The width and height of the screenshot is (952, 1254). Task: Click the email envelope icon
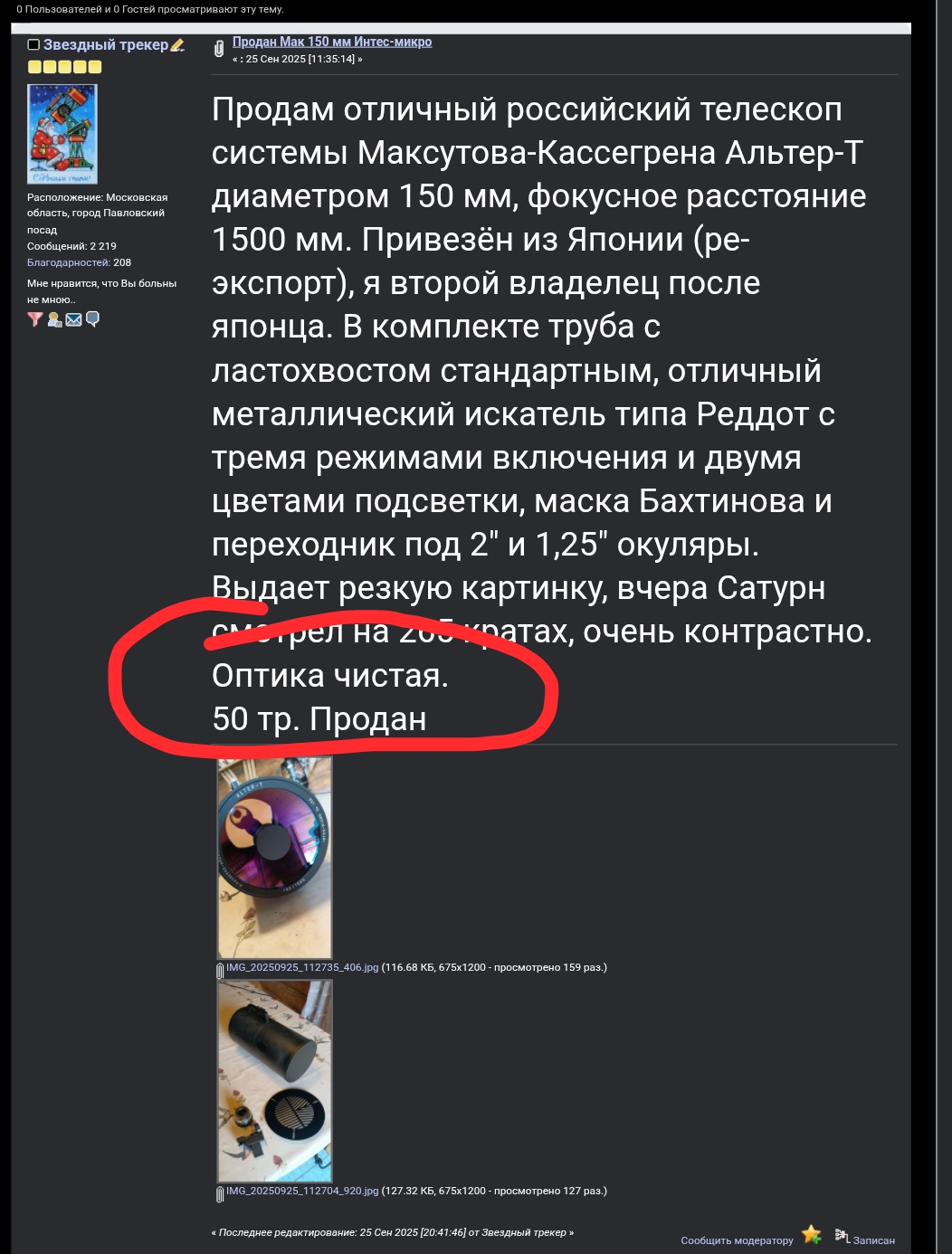pyautogui.click(x=73, y=319)
